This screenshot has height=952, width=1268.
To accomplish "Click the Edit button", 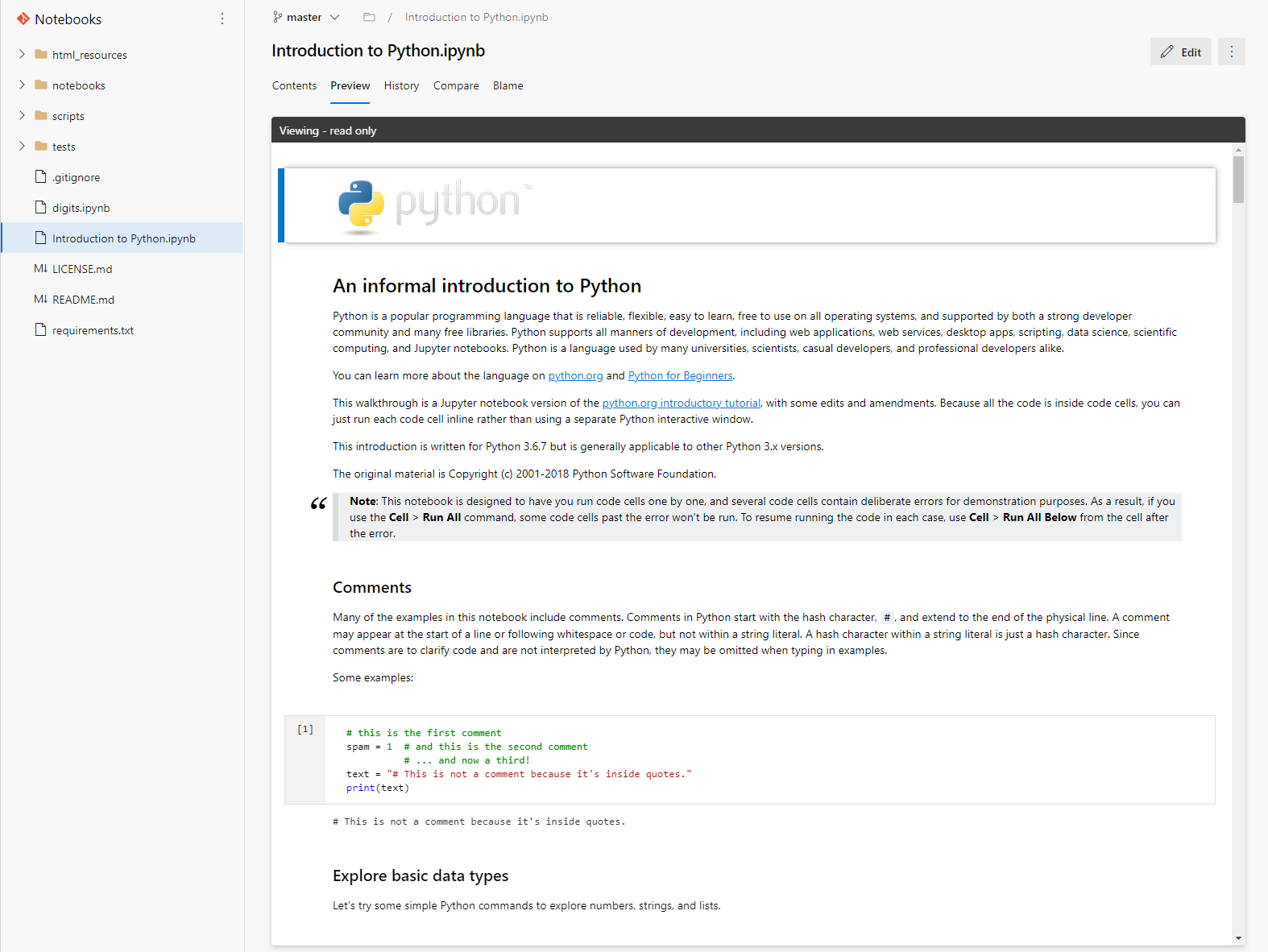I will point(1181,52).
